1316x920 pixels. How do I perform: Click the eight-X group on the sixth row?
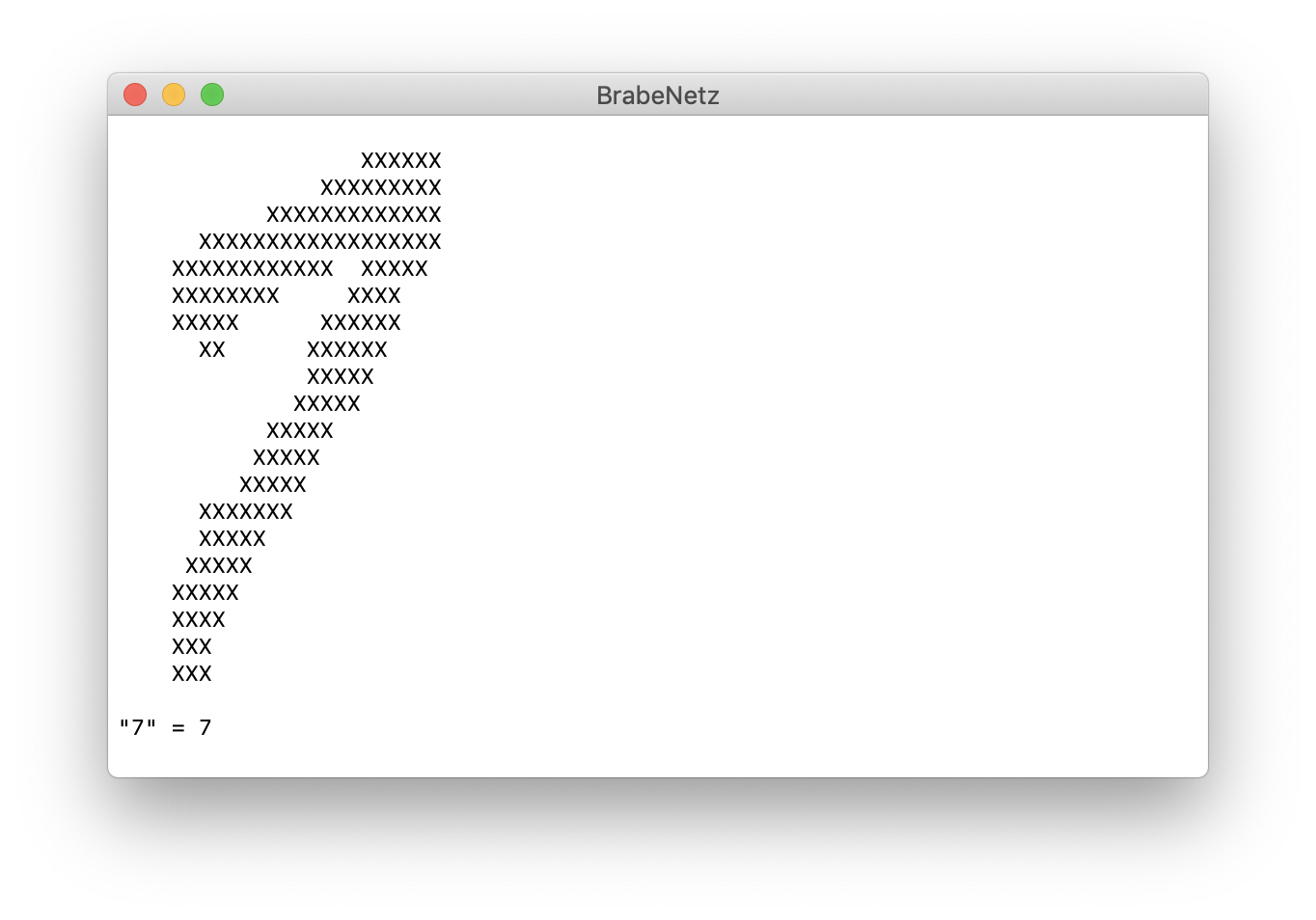point(226,295)
